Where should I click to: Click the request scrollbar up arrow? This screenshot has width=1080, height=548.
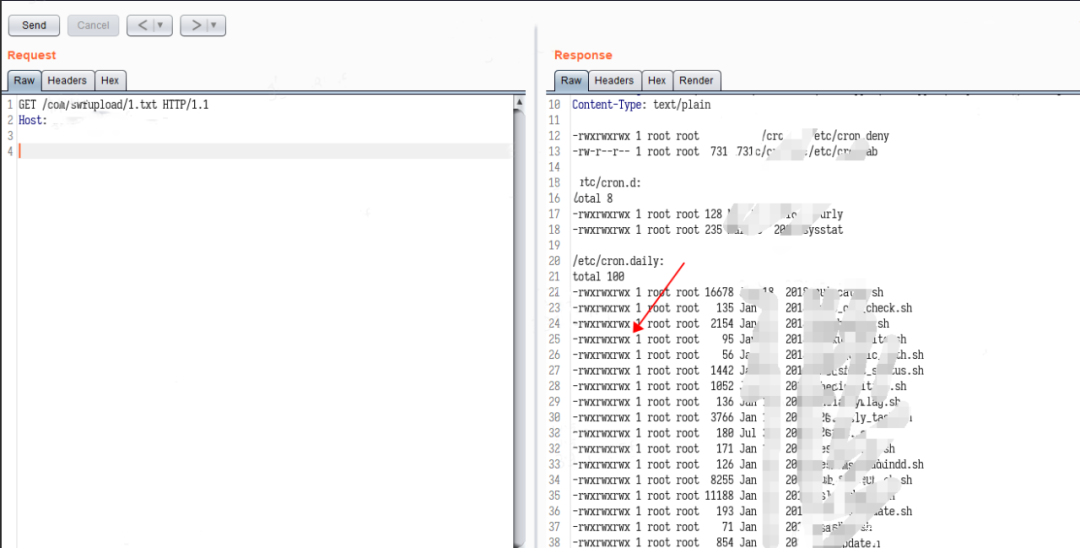click(x=518, y=102)
